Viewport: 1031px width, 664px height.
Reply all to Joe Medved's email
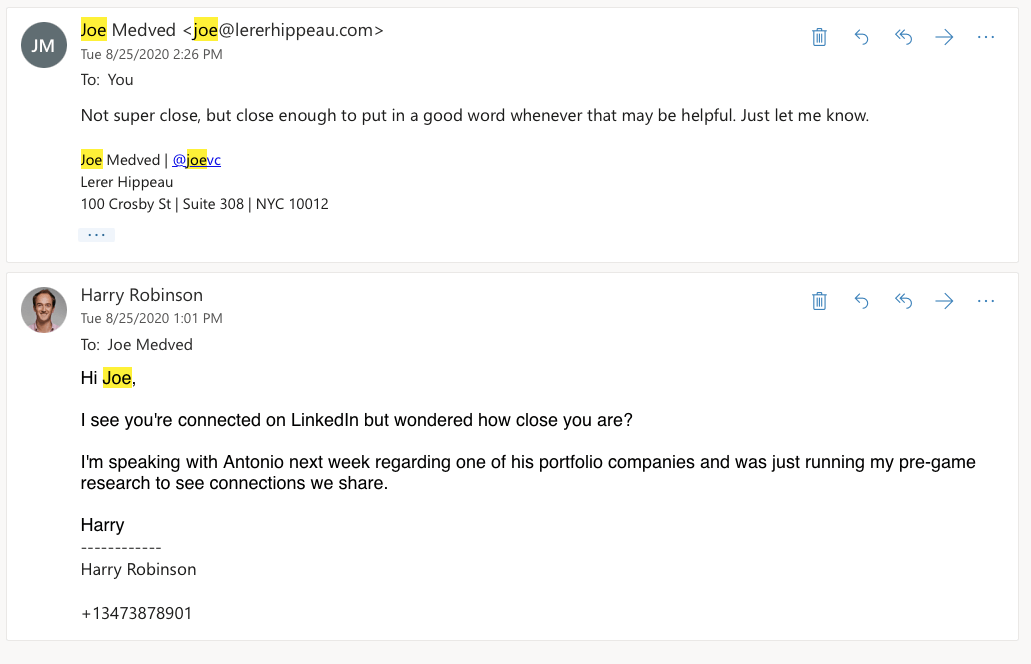(x=903, y=37)
